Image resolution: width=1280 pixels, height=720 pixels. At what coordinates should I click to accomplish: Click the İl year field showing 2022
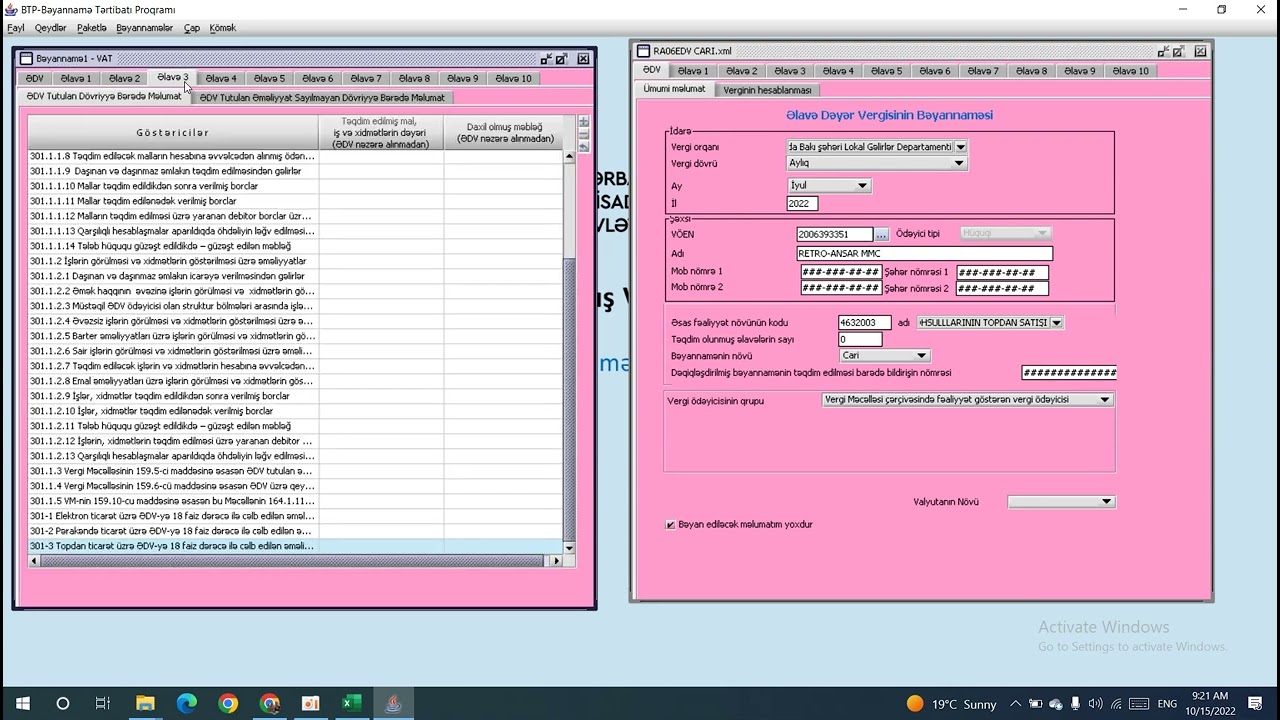pos(802,203)
